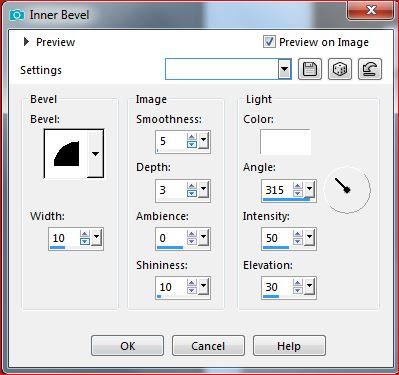This screenshot has width=399, height=375.
Task: Expand the Preview disclosure triangle
Action: (x=26, y=42)
